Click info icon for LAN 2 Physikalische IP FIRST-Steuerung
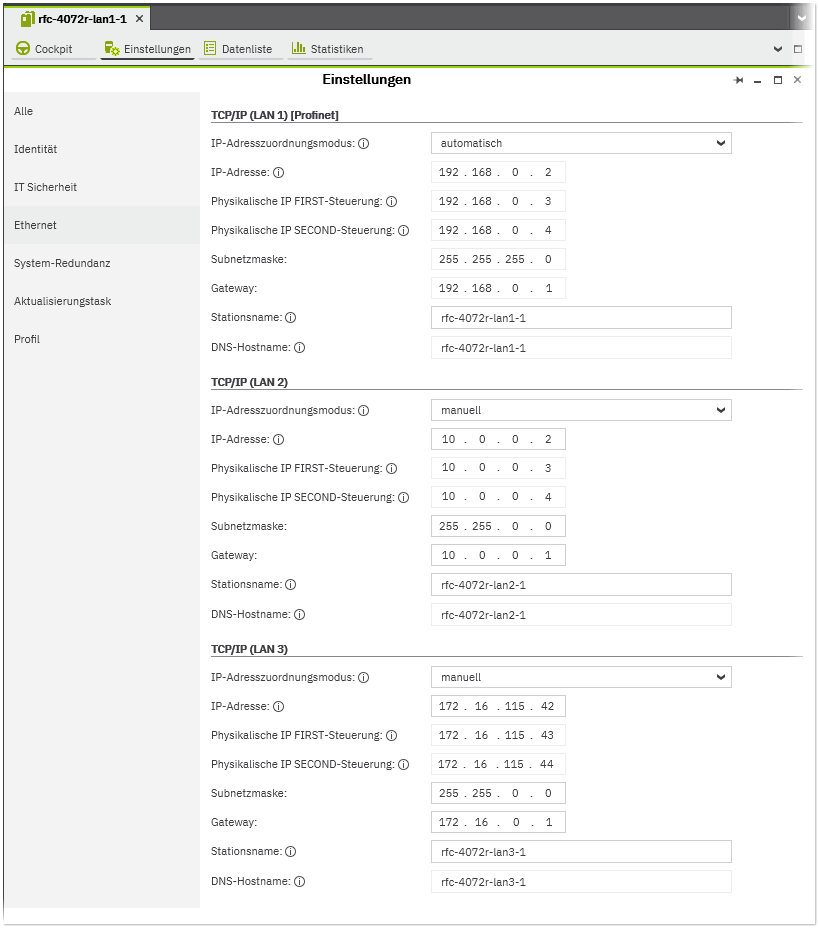The height and width of the screenshot is (928, 819). coord(391,469)
